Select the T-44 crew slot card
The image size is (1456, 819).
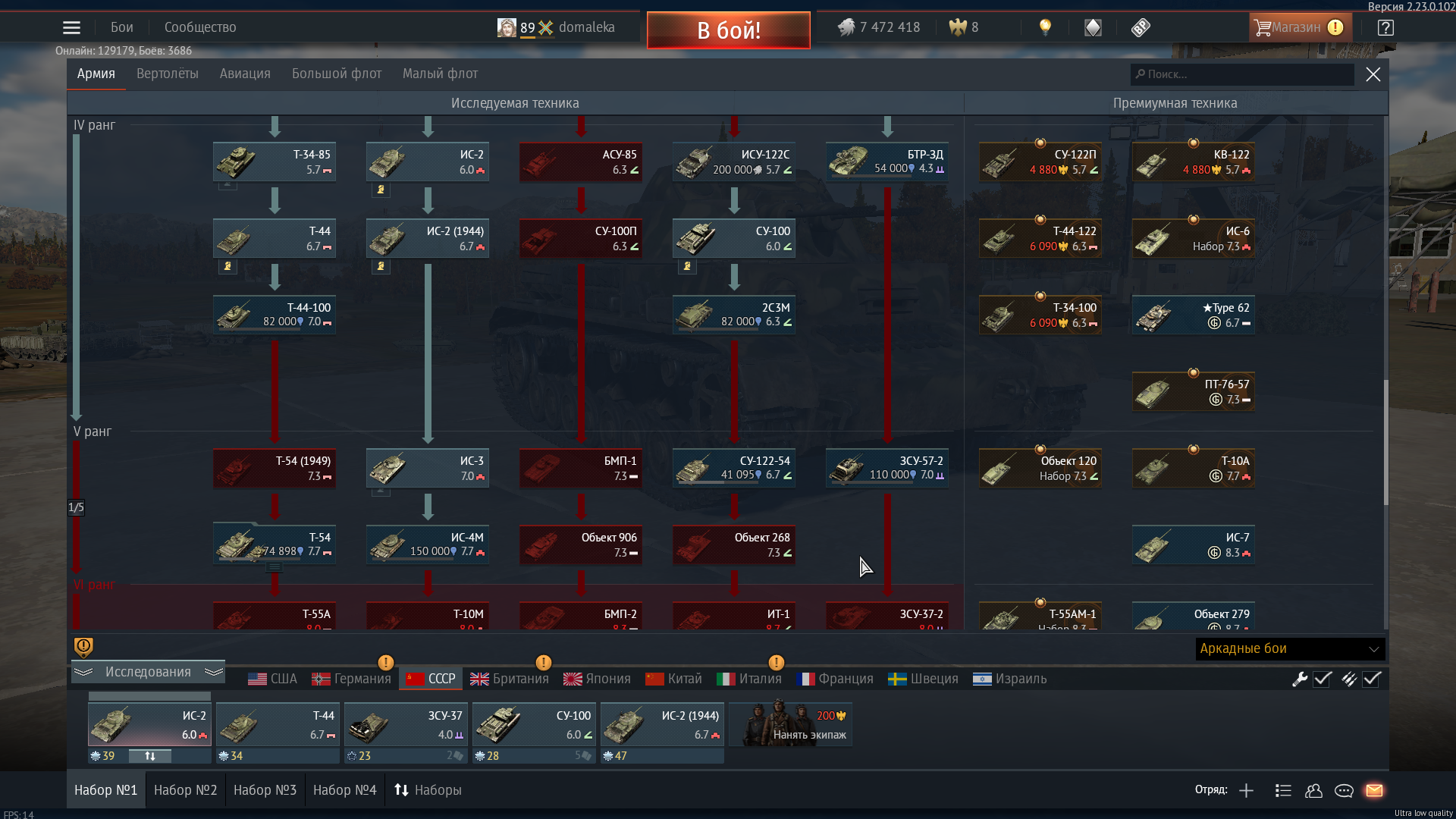pyautogui.click(x=278, y=725)
